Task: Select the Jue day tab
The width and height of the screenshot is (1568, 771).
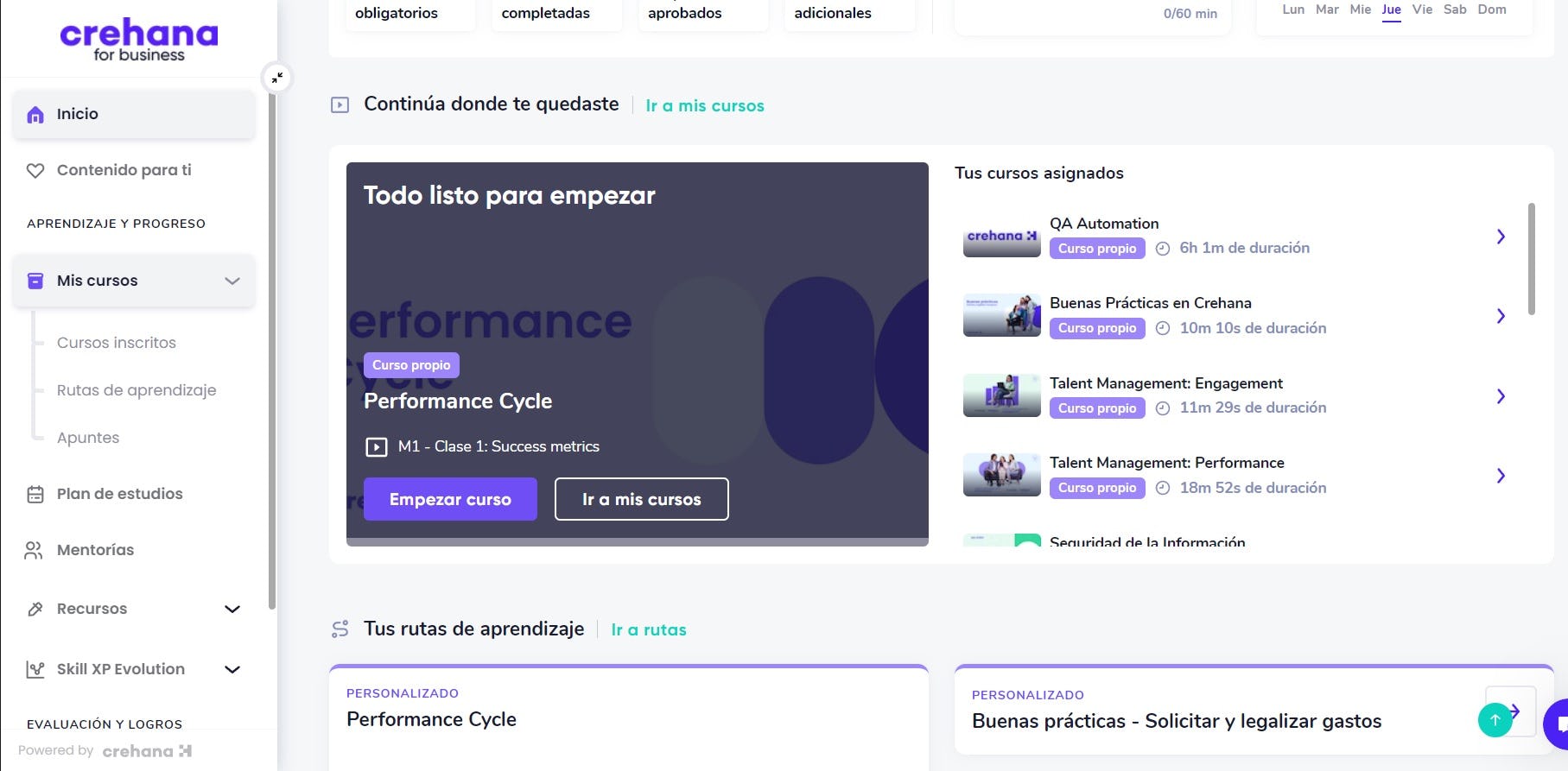Action: click(x=1391, y=10)
